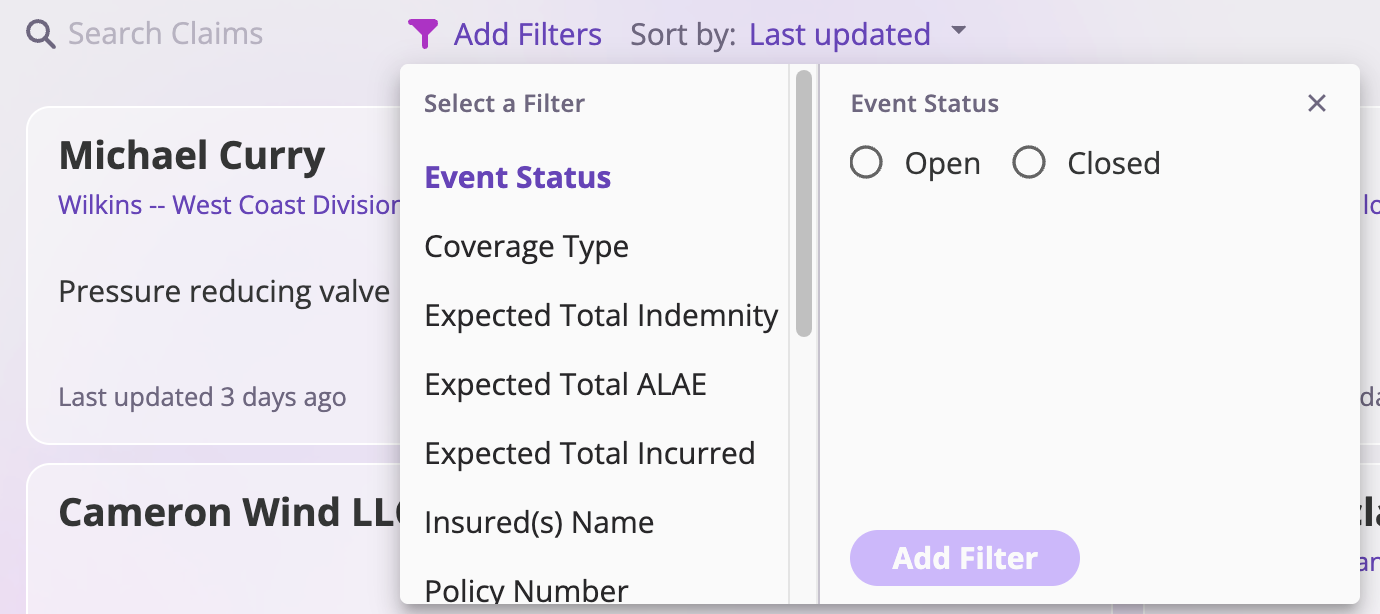Open the Michael Curry claim card

192,156
